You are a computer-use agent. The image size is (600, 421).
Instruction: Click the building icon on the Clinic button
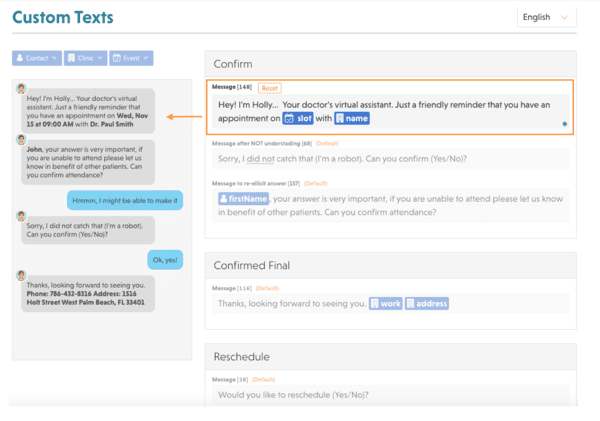[71, 58]
